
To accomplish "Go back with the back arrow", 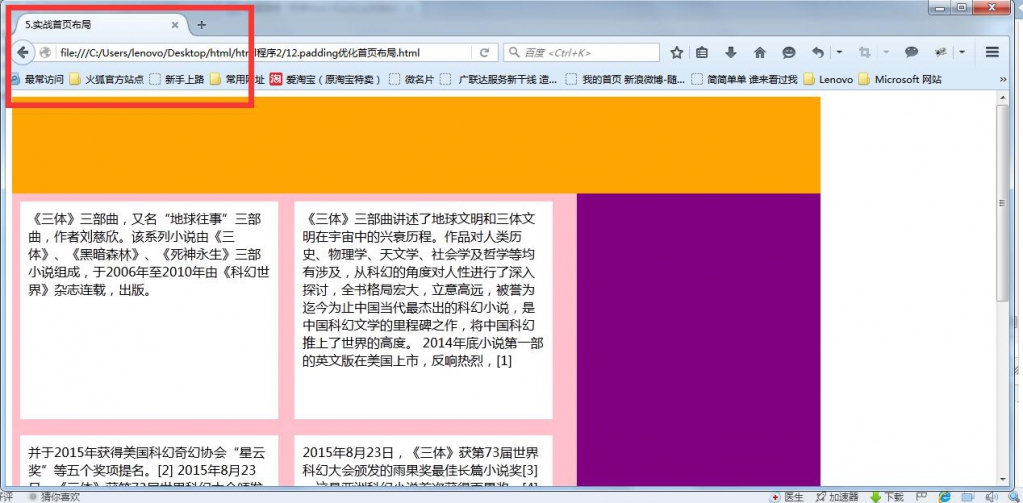I will click(x=23, y=53).
